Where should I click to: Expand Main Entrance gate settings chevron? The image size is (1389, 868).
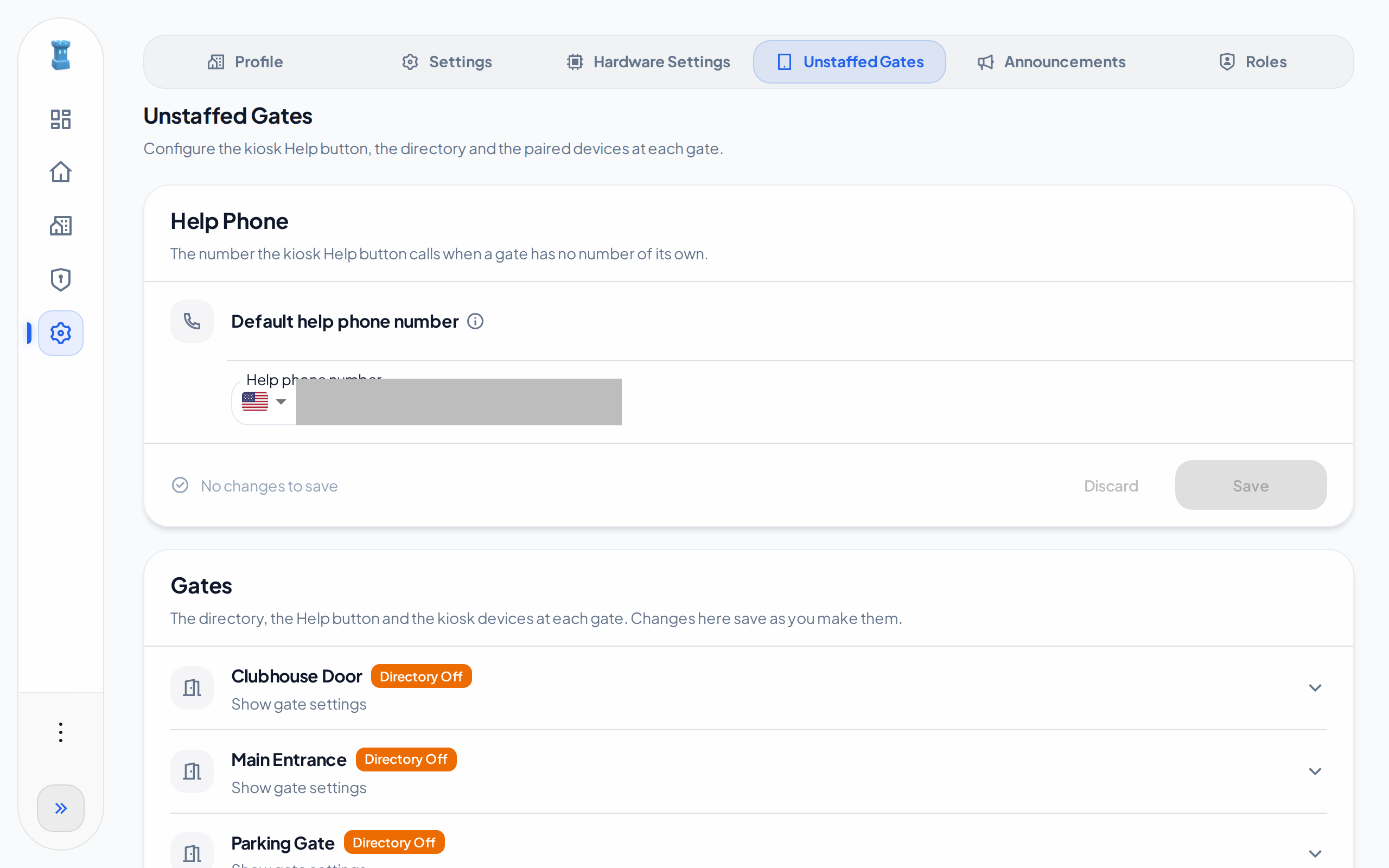pyautogui.click(x=1315, y=771)
